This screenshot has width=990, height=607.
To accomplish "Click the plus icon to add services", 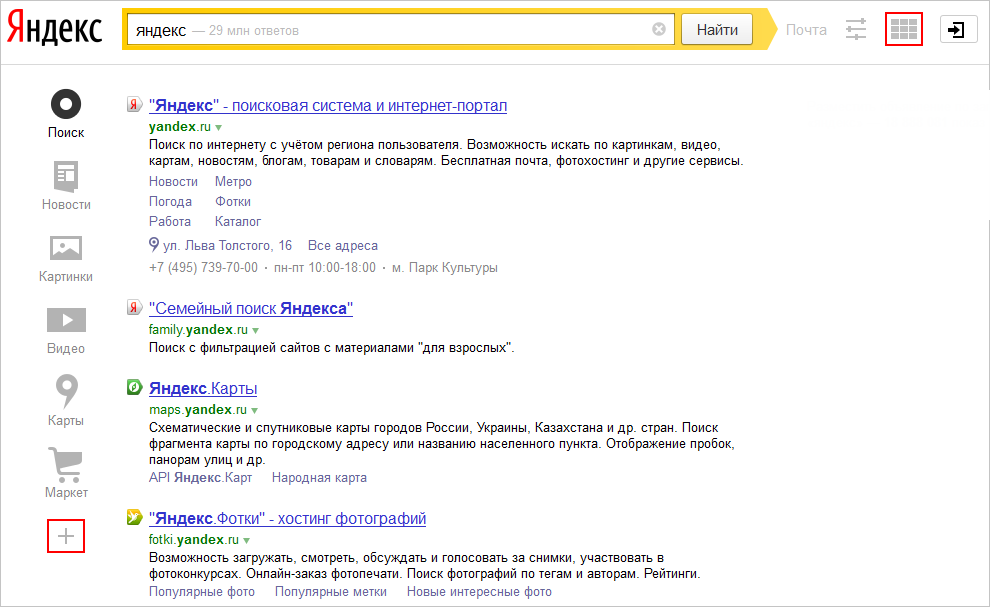I will pyautogui.click(x=66, y=536).
